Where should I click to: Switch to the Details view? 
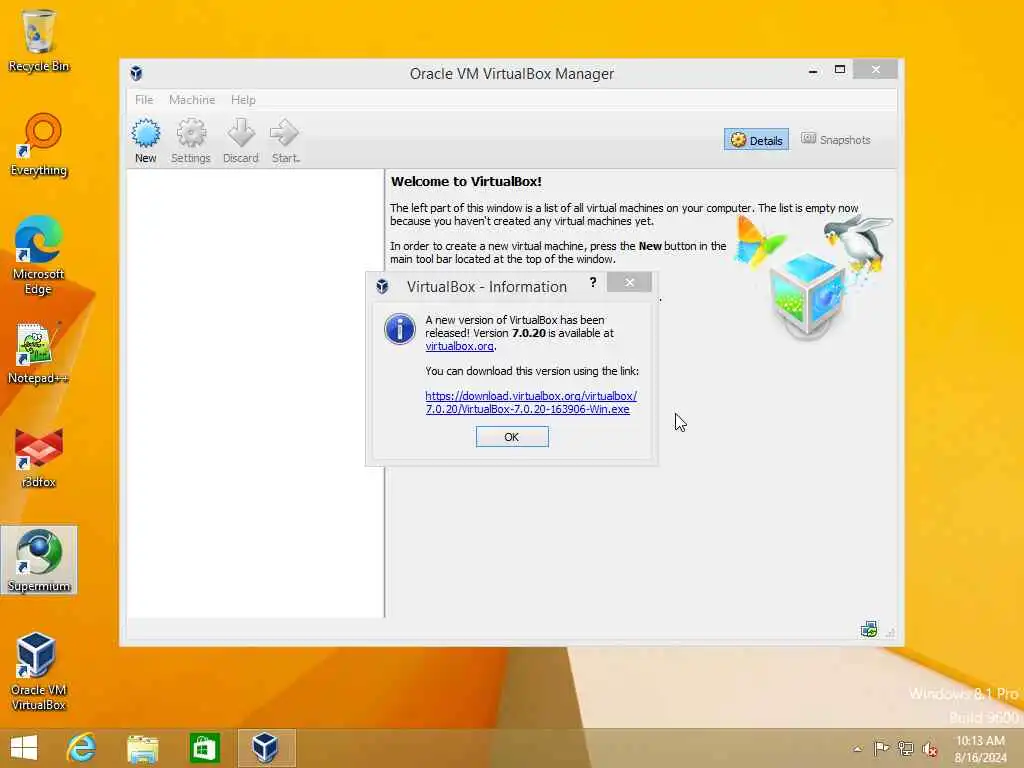756,140
